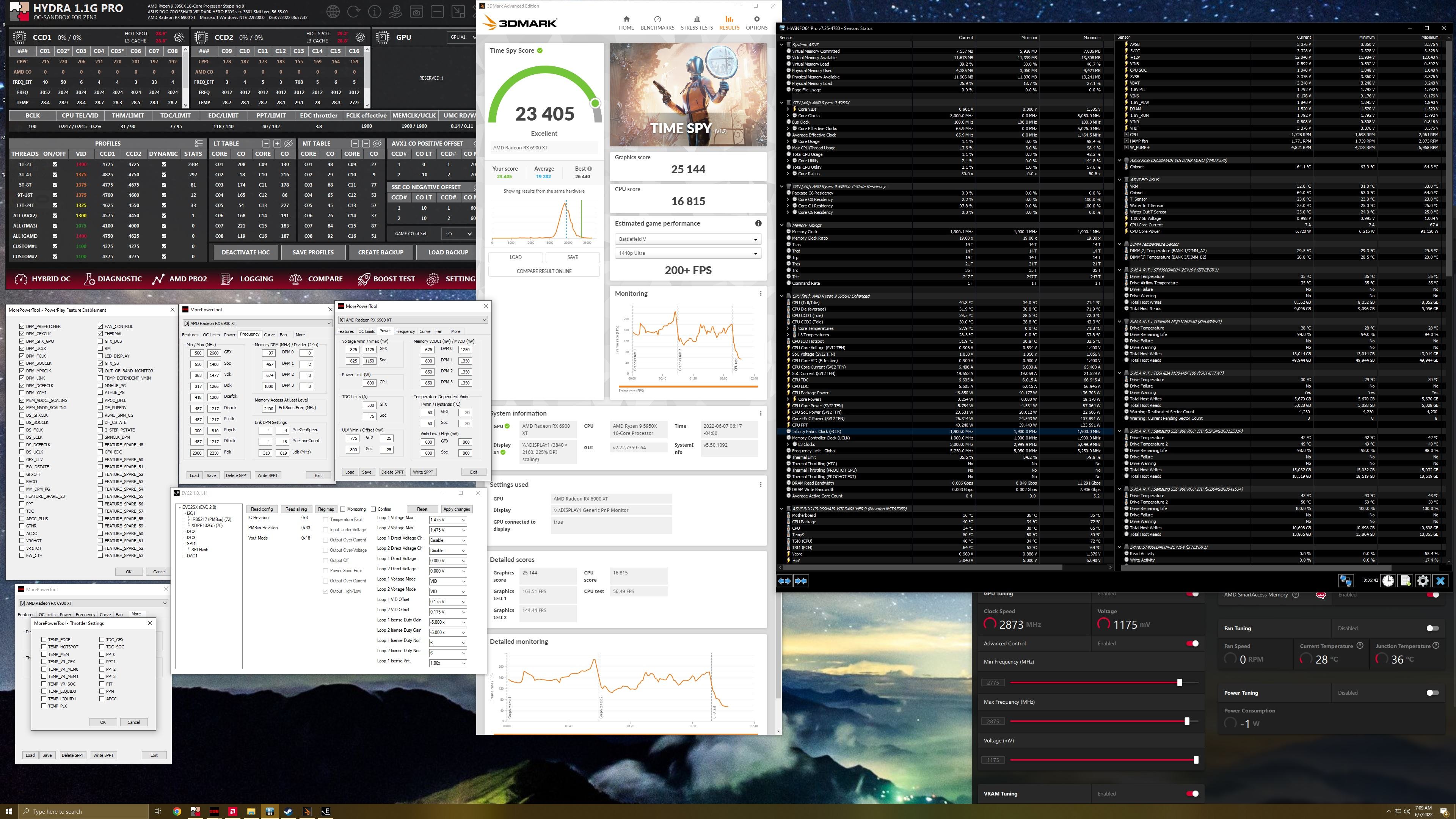Image resolution: width=1456 pixels, height=819 pixels.
Task: Click HWiNFO logging sheet icon
Action: coord(1405,581)
